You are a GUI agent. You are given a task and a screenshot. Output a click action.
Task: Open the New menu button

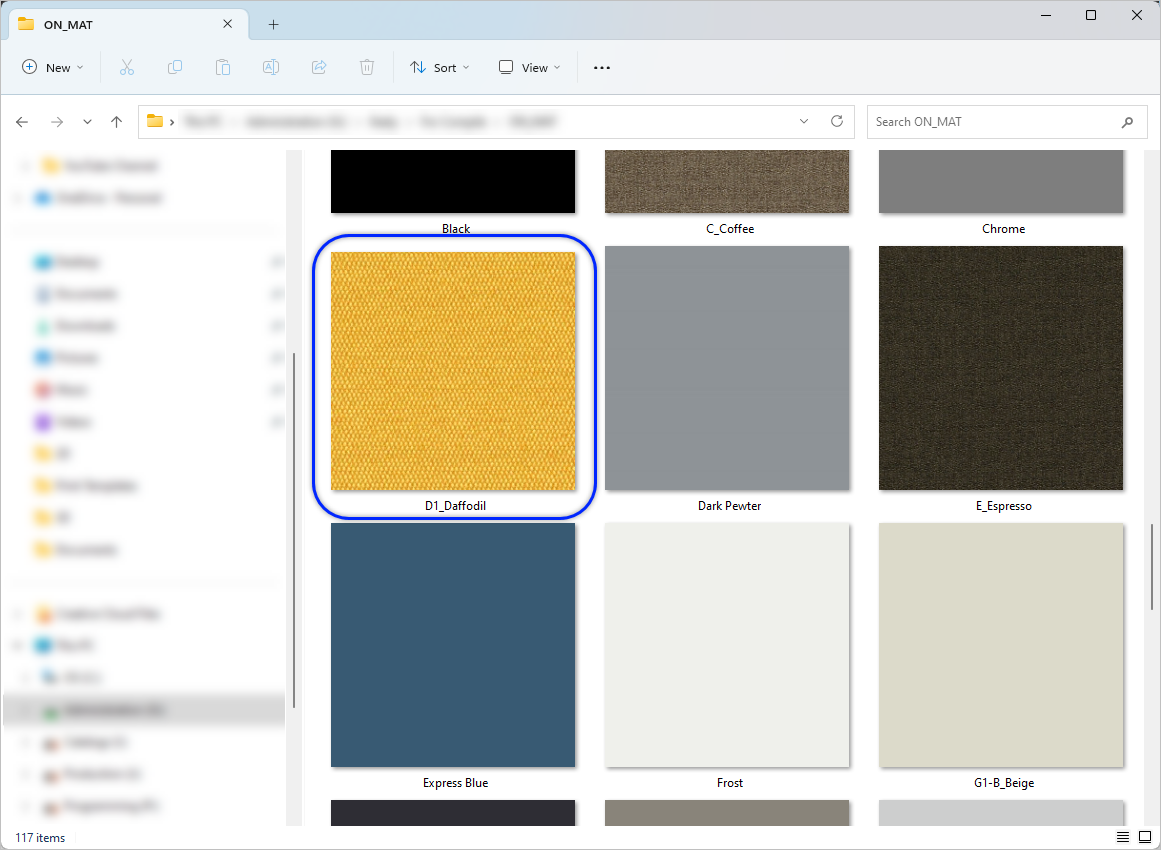pyautogui.click(x=52, y=67)
